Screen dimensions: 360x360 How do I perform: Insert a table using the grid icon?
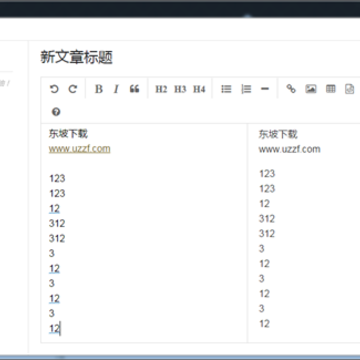pyautogui.click(x=331, y=89)
